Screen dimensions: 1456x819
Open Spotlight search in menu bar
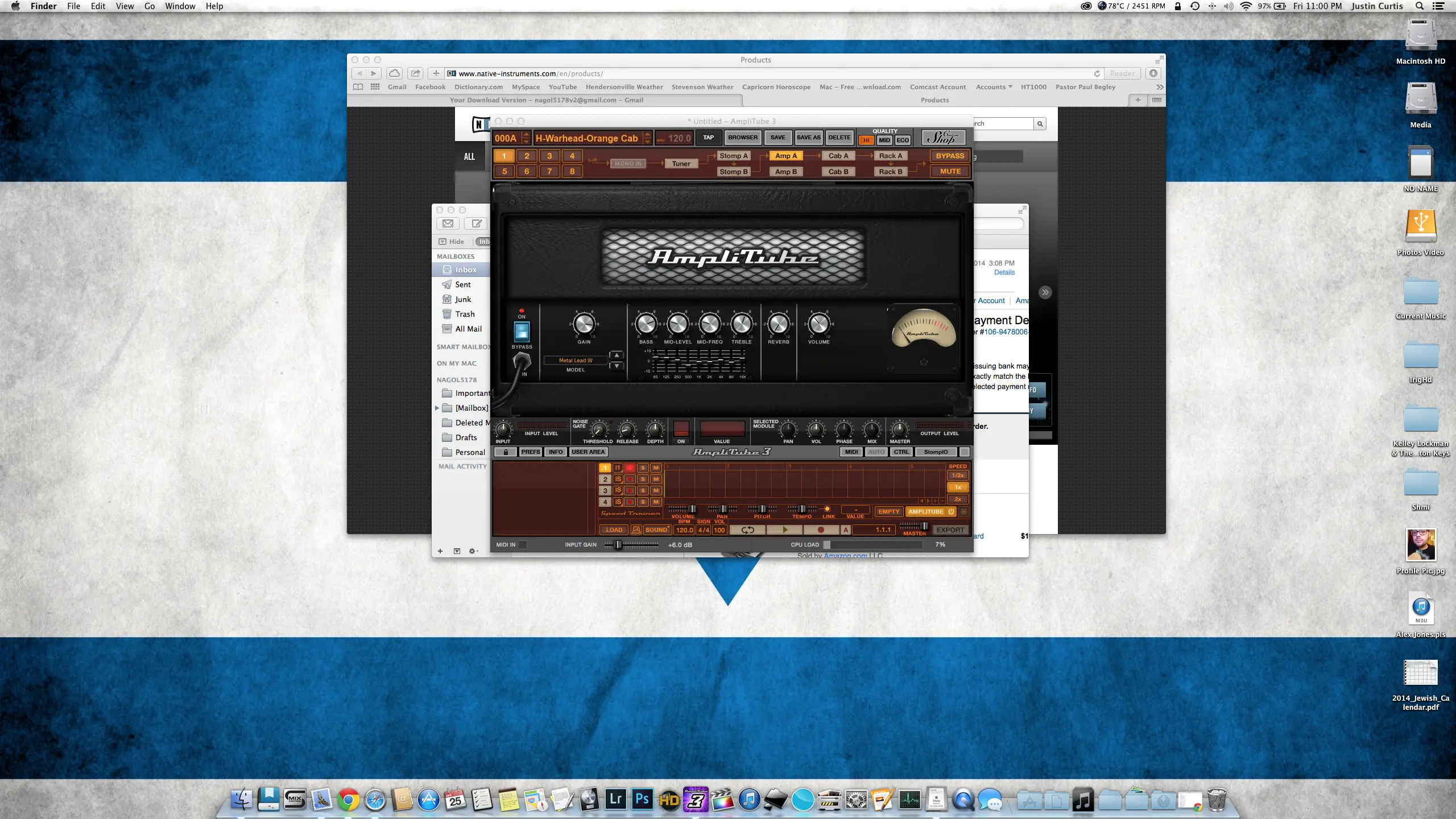click(x=1420, y=6)
